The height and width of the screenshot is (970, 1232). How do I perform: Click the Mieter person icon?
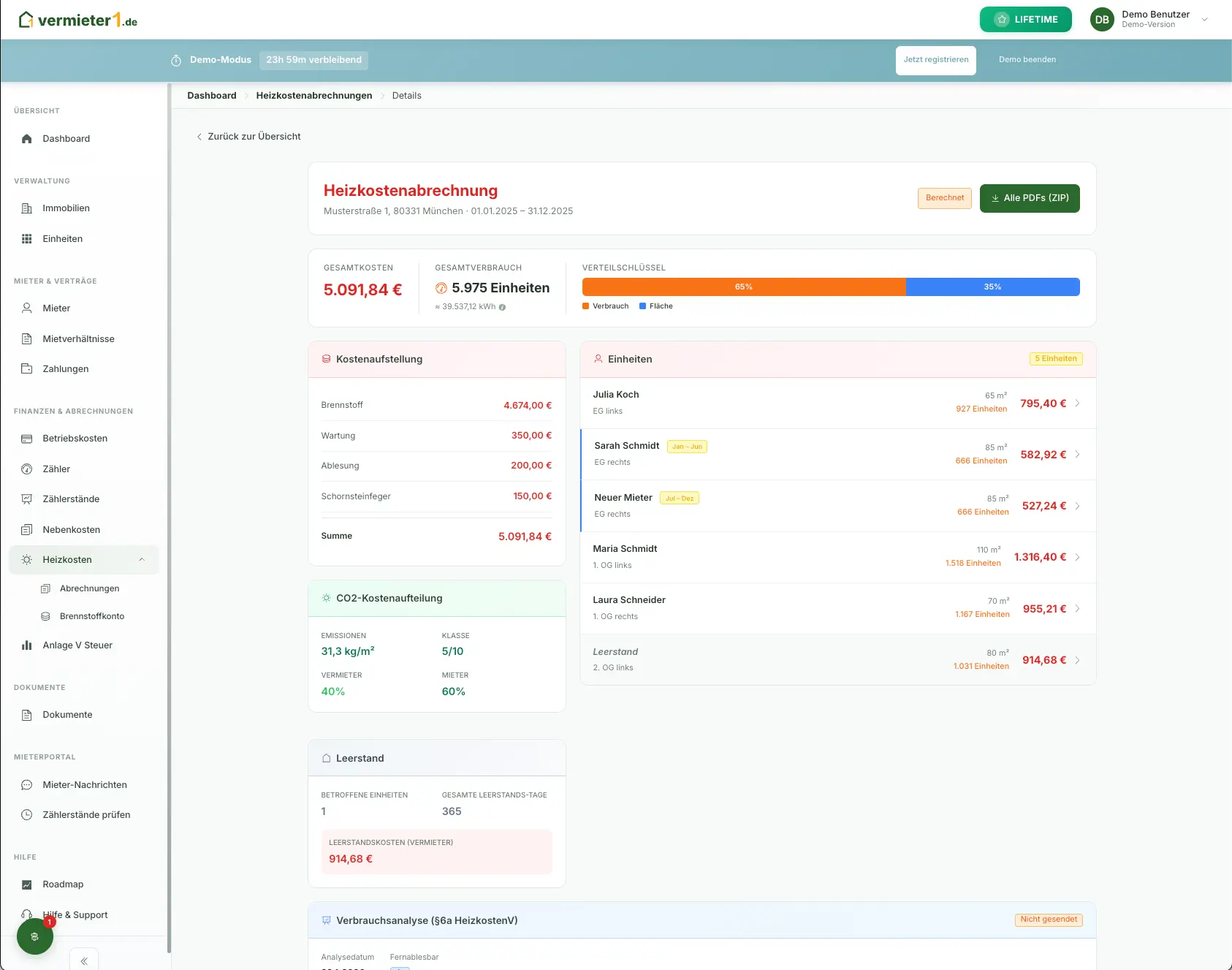[x=27, y=308]
